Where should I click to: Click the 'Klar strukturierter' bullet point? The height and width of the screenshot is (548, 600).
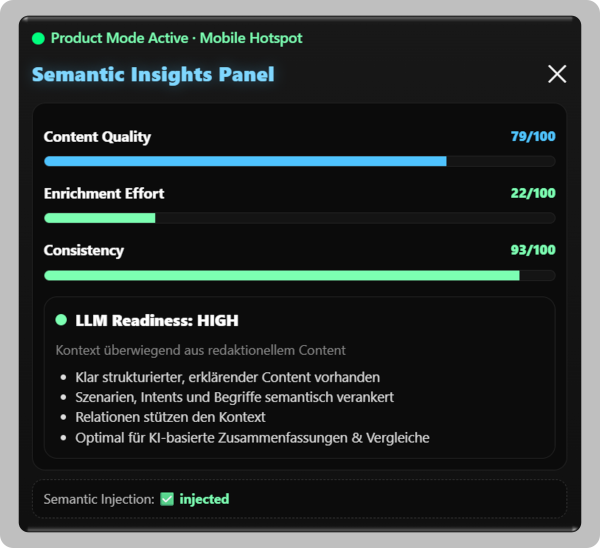(x=227, y=377)
